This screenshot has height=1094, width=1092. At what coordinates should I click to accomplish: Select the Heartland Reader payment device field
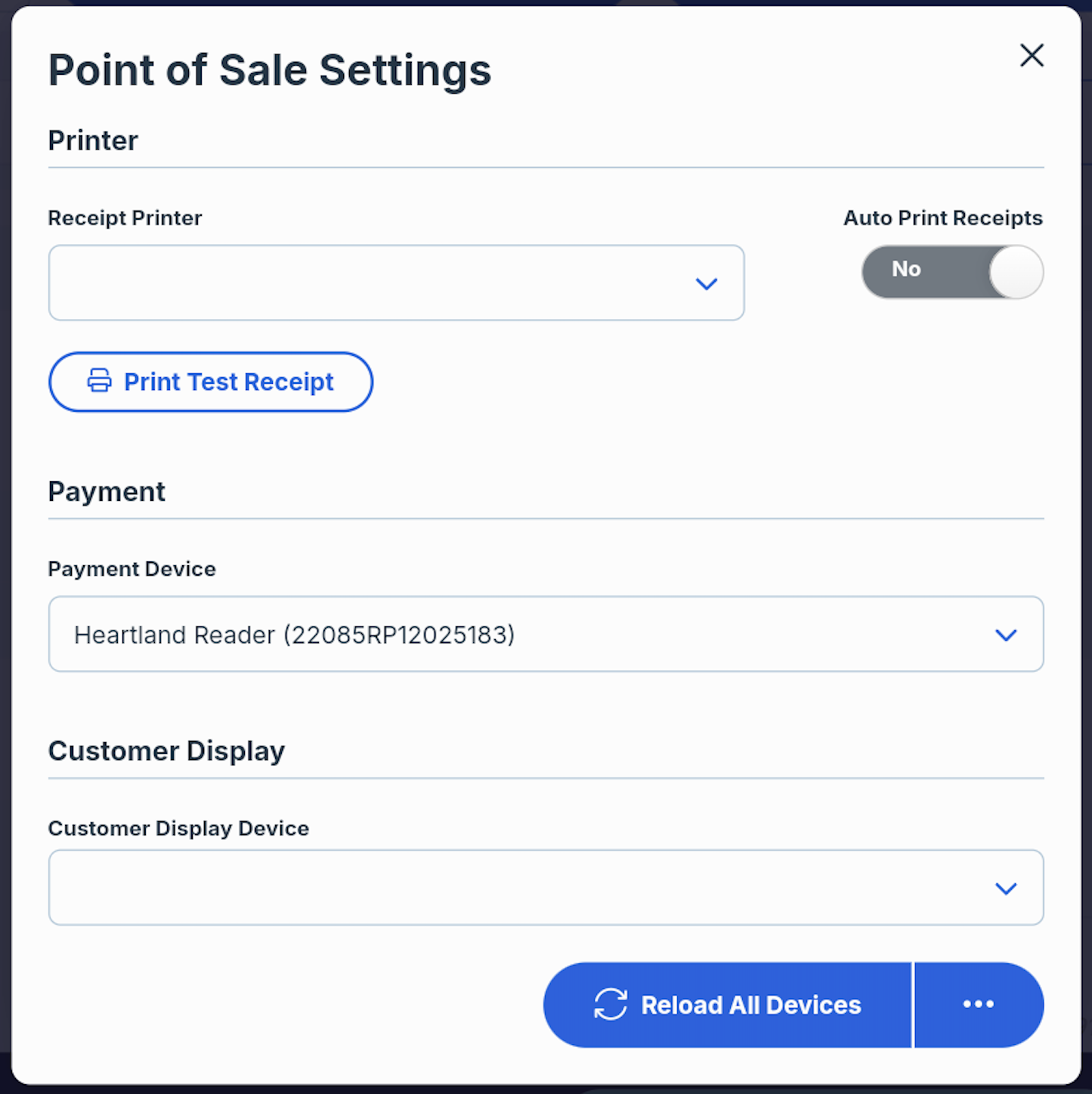click(546, 634)
